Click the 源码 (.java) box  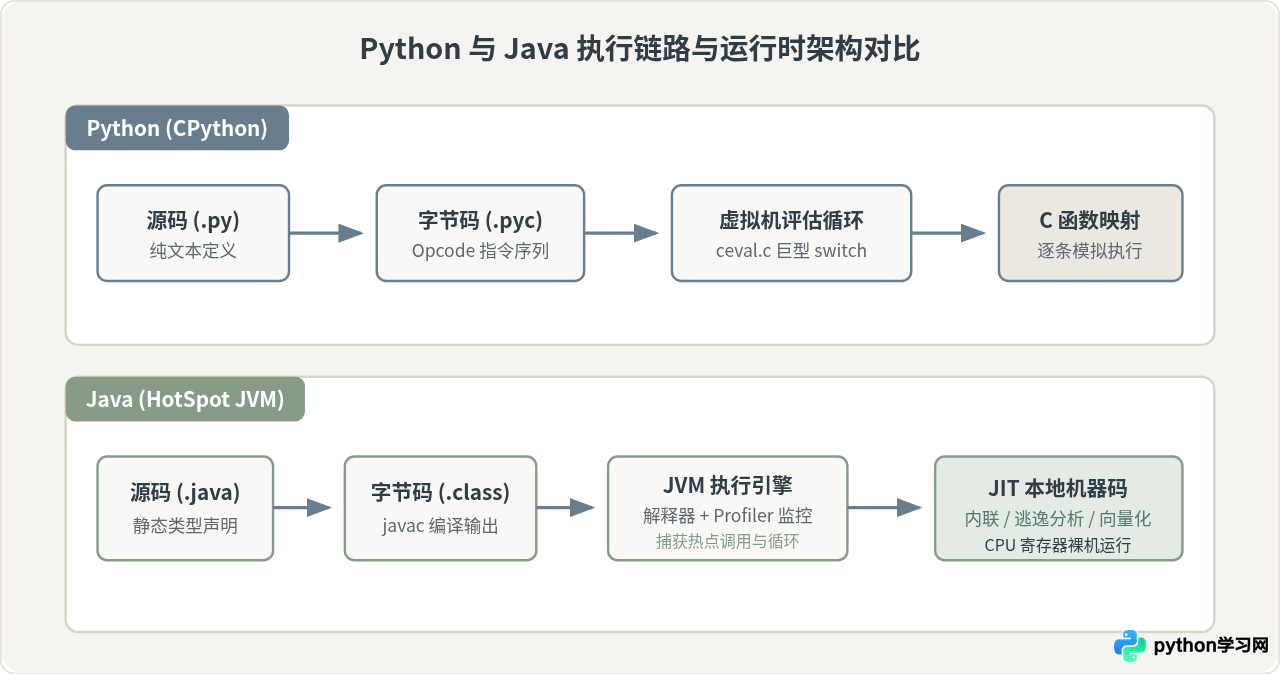pos(185,508)
